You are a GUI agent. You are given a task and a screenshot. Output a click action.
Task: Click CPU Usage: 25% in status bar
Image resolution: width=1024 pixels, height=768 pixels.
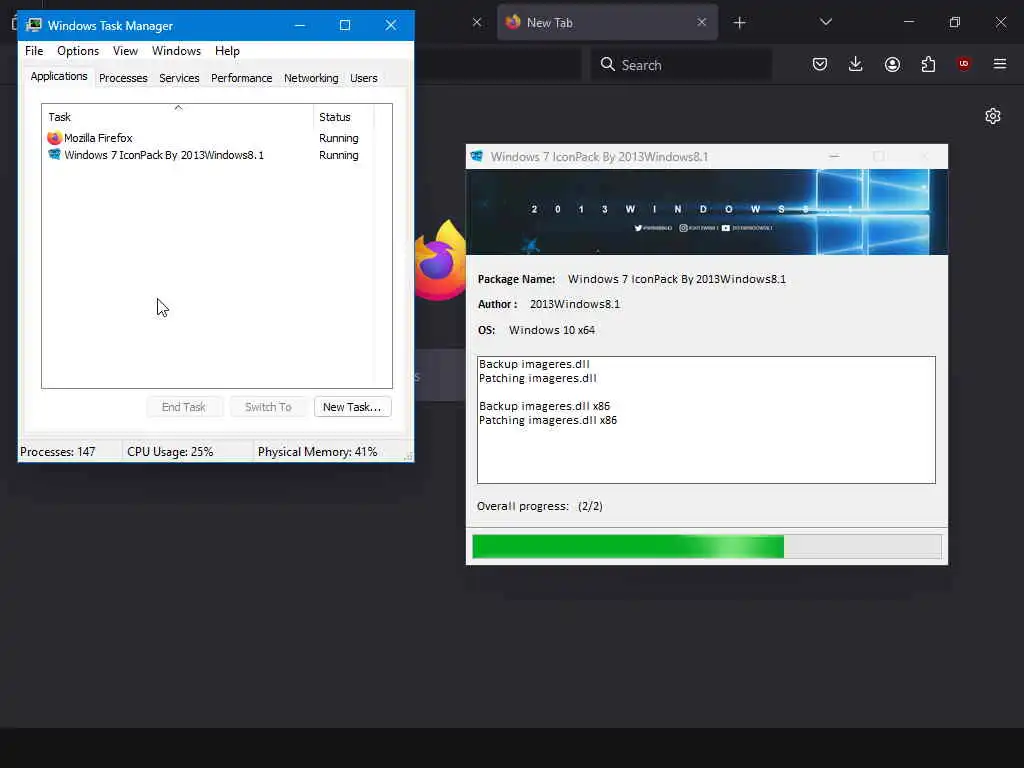(x=170, y=452)
